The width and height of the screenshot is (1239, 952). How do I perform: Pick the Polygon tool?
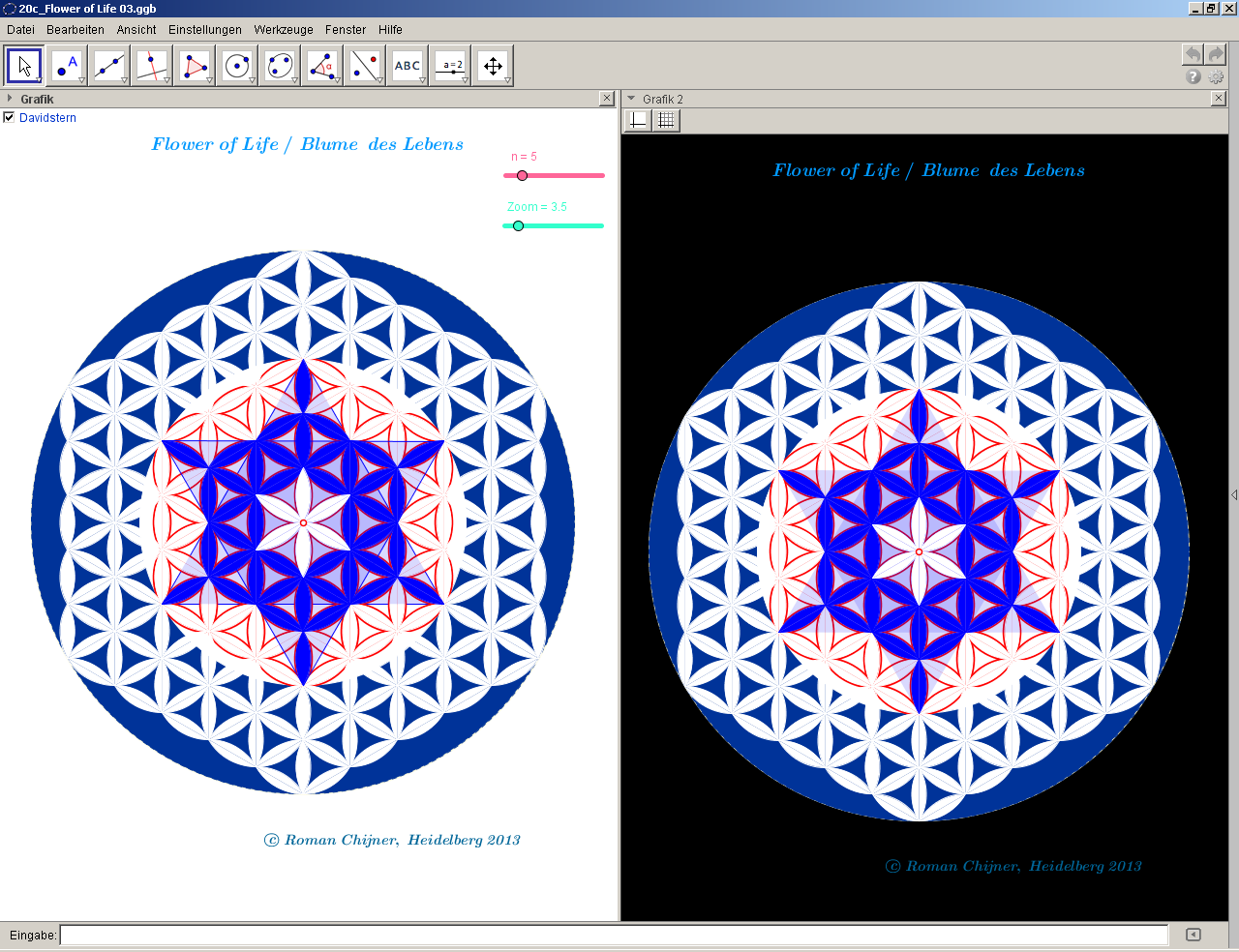(x=195, y=66)
